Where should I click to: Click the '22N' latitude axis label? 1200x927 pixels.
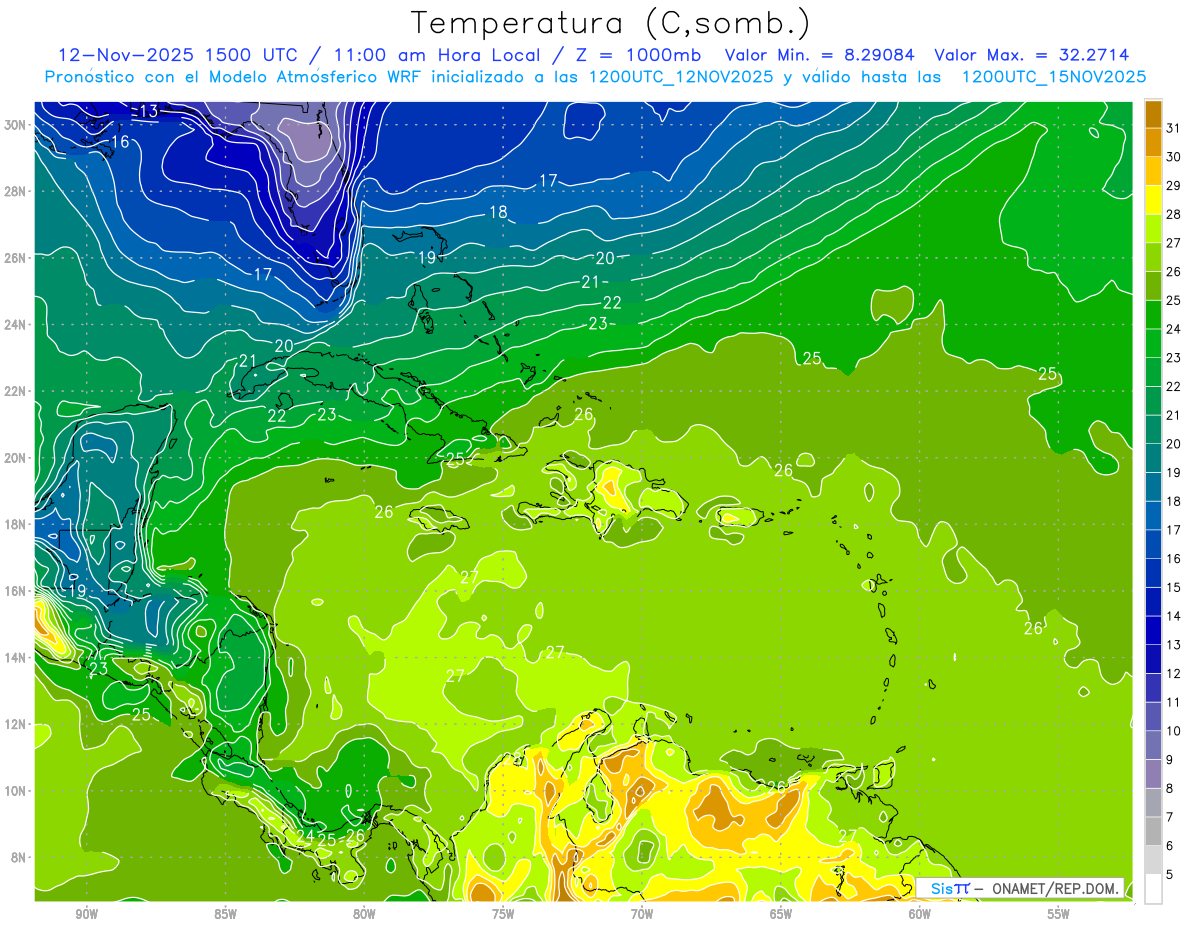point(16,391)
